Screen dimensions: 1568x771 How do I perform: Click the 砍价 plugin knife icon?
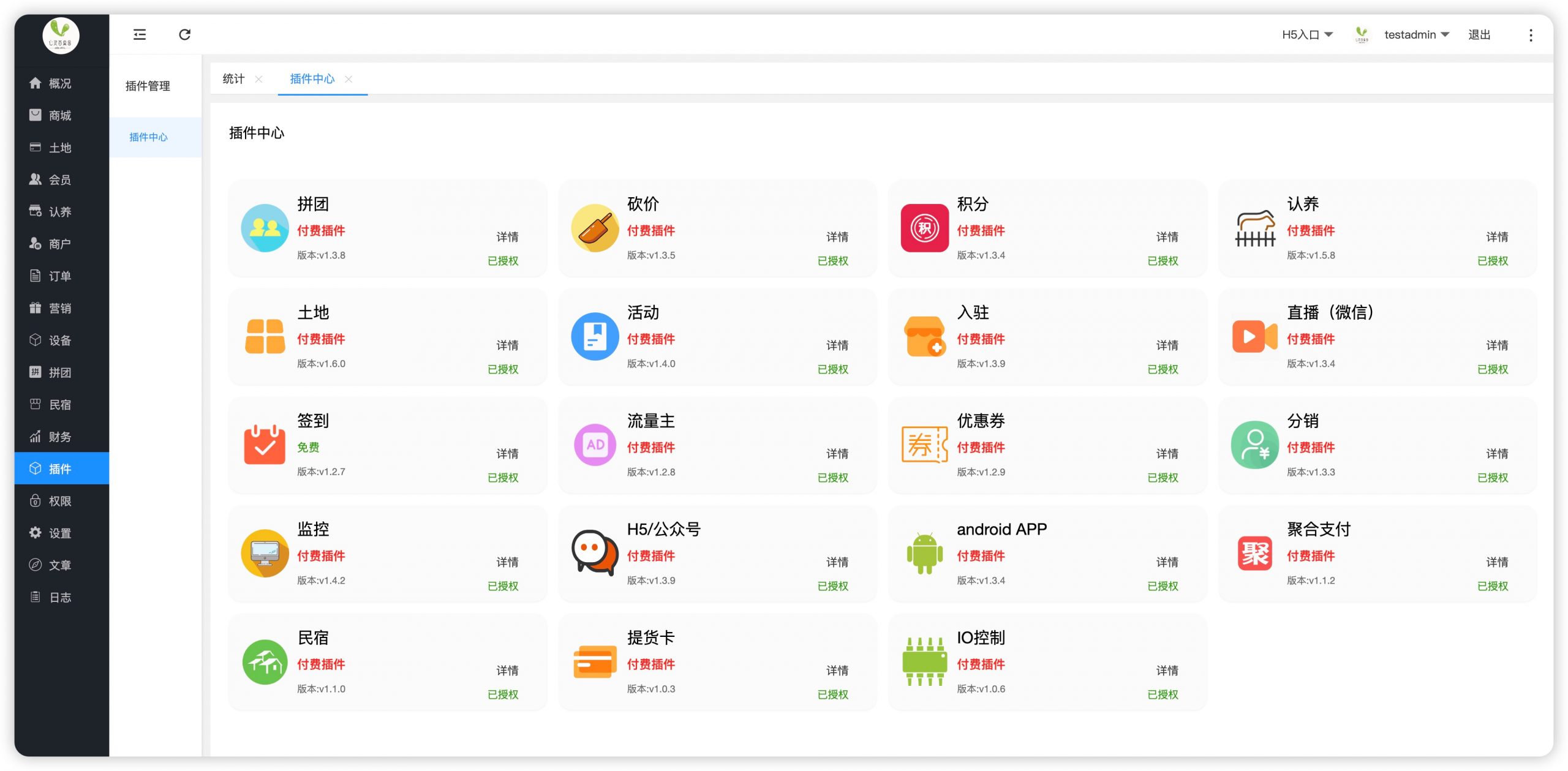point(594,228)
